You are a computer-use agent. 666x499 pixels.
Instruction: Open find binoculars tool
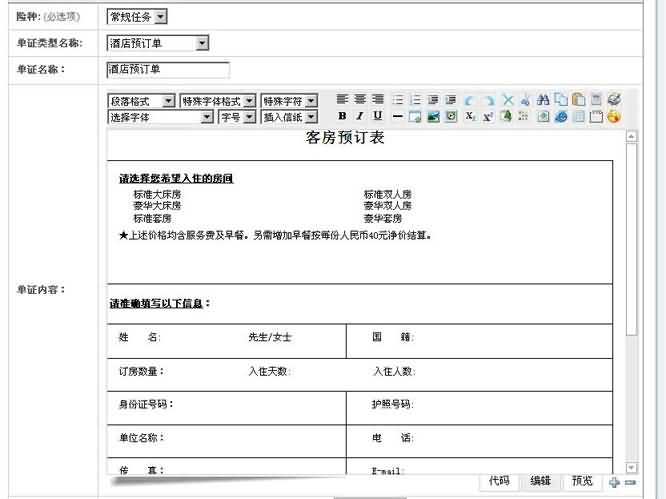543,100
